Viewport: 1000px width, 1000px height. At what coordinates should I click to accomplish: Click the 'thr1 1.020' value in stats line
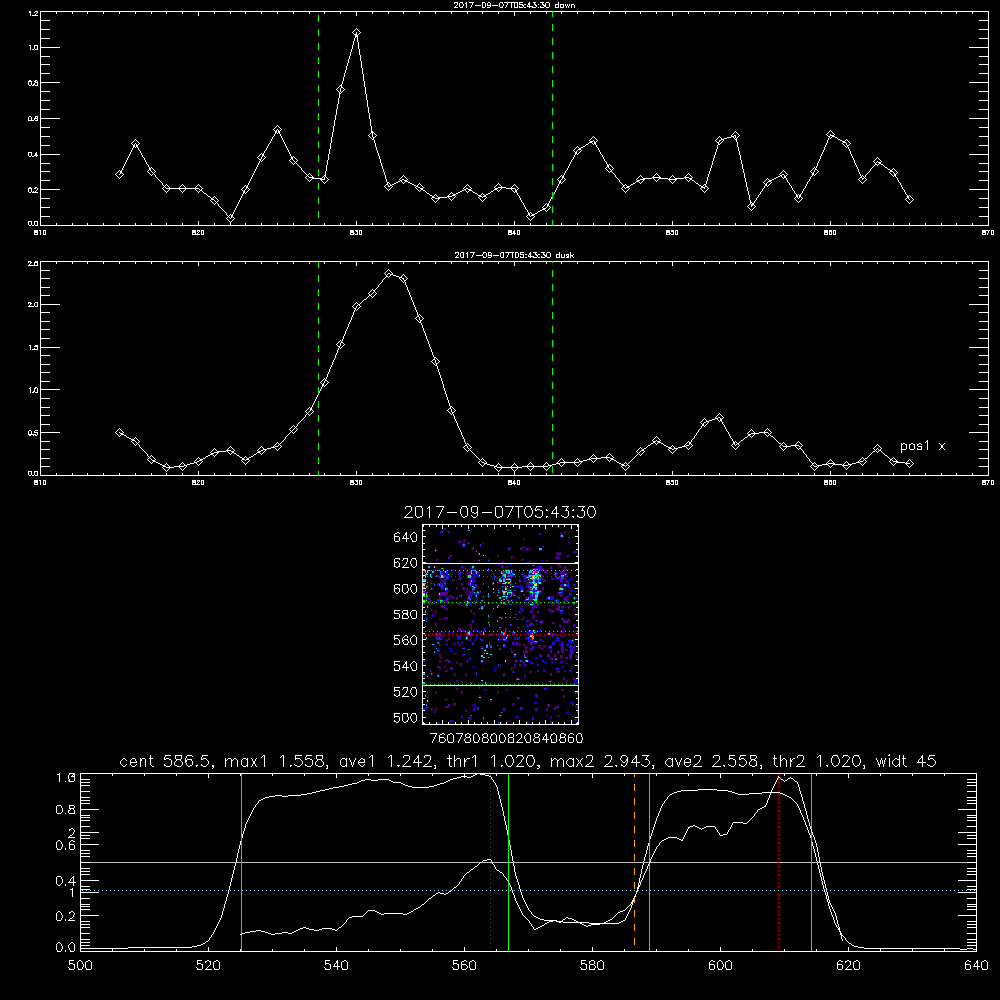coord(490,761)
